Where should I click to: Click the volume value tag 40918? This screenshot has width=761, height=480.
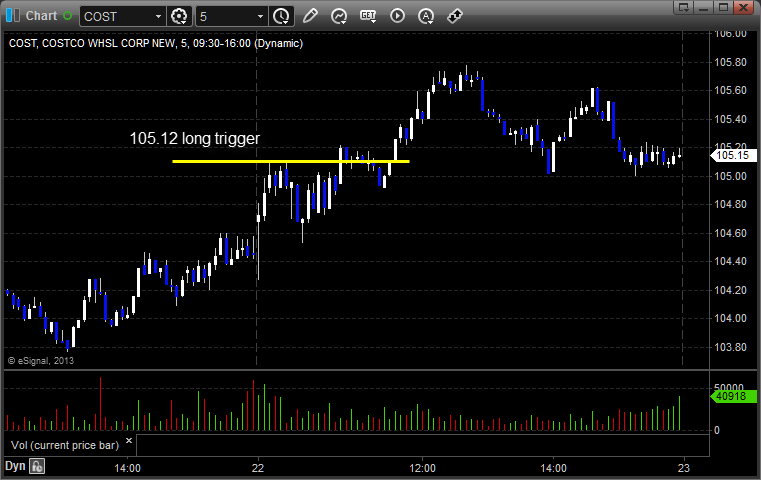[733, 396]
